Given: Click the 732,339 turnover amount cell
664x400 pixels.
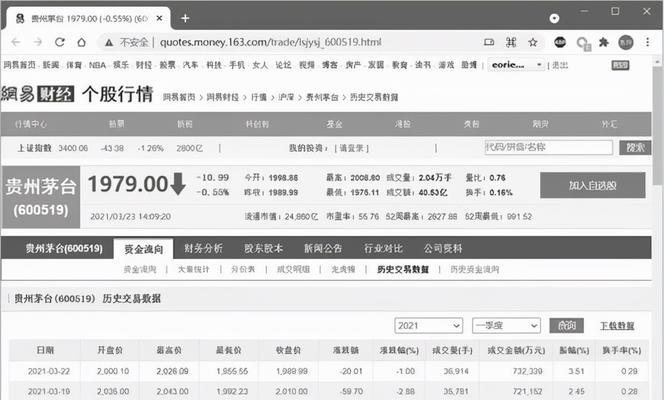Looking at the screenshot, I should click(527, 371).
